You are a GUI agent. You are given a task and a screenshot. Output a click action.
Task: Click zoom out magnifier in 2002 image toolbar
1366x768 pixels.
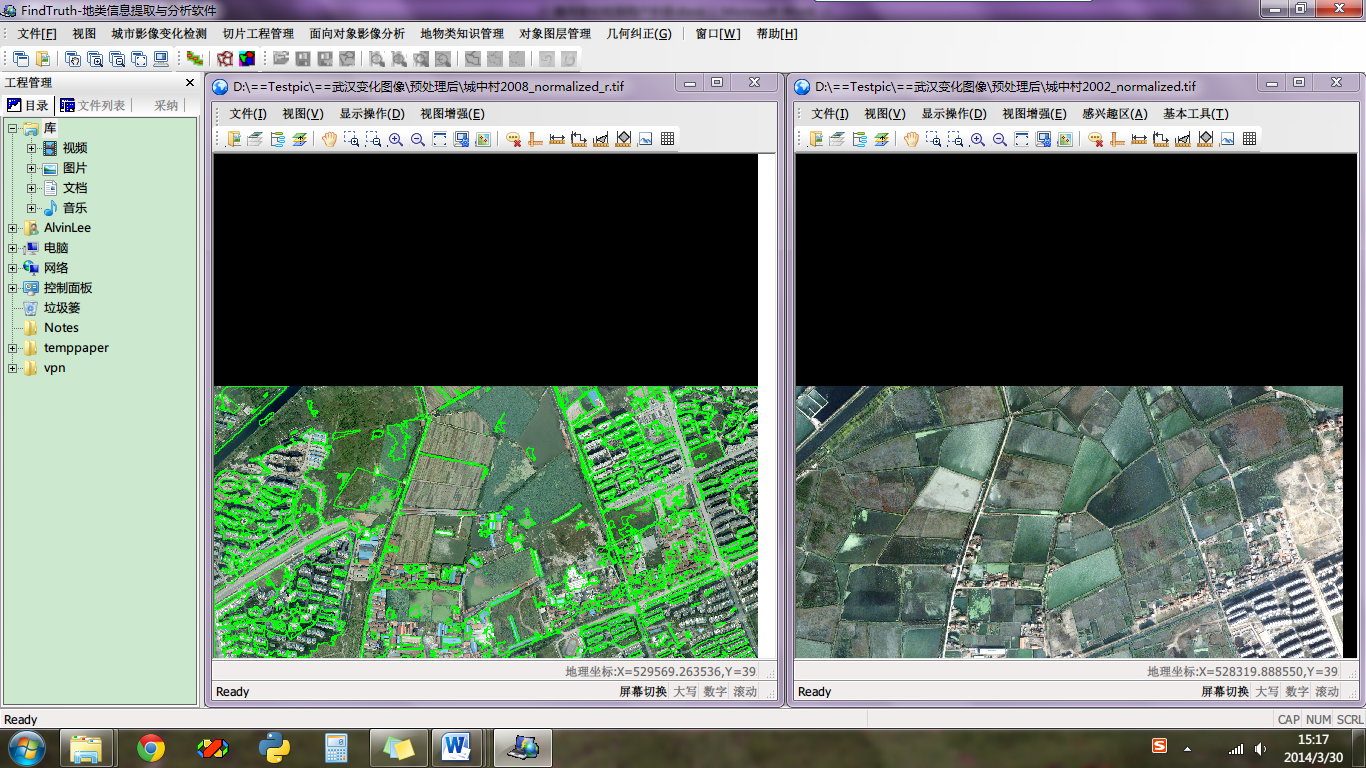(x=1000, y=139)
